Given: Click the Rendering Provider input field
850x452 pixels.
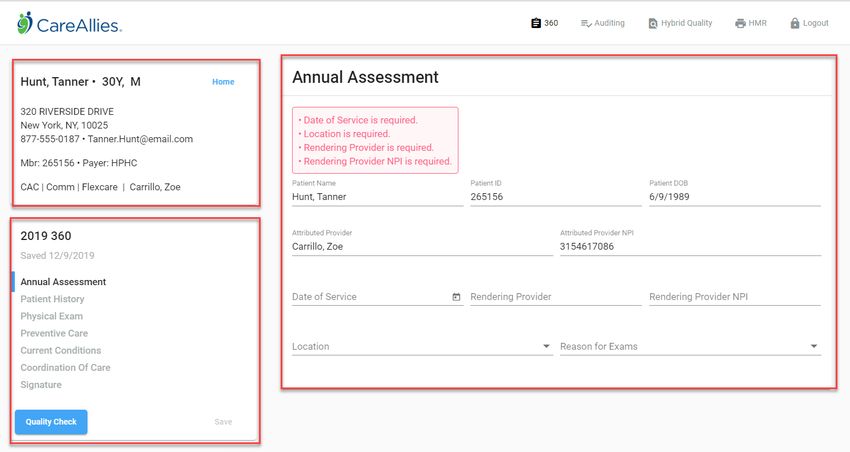Looking at the screenshot, I should click(556, 296).
